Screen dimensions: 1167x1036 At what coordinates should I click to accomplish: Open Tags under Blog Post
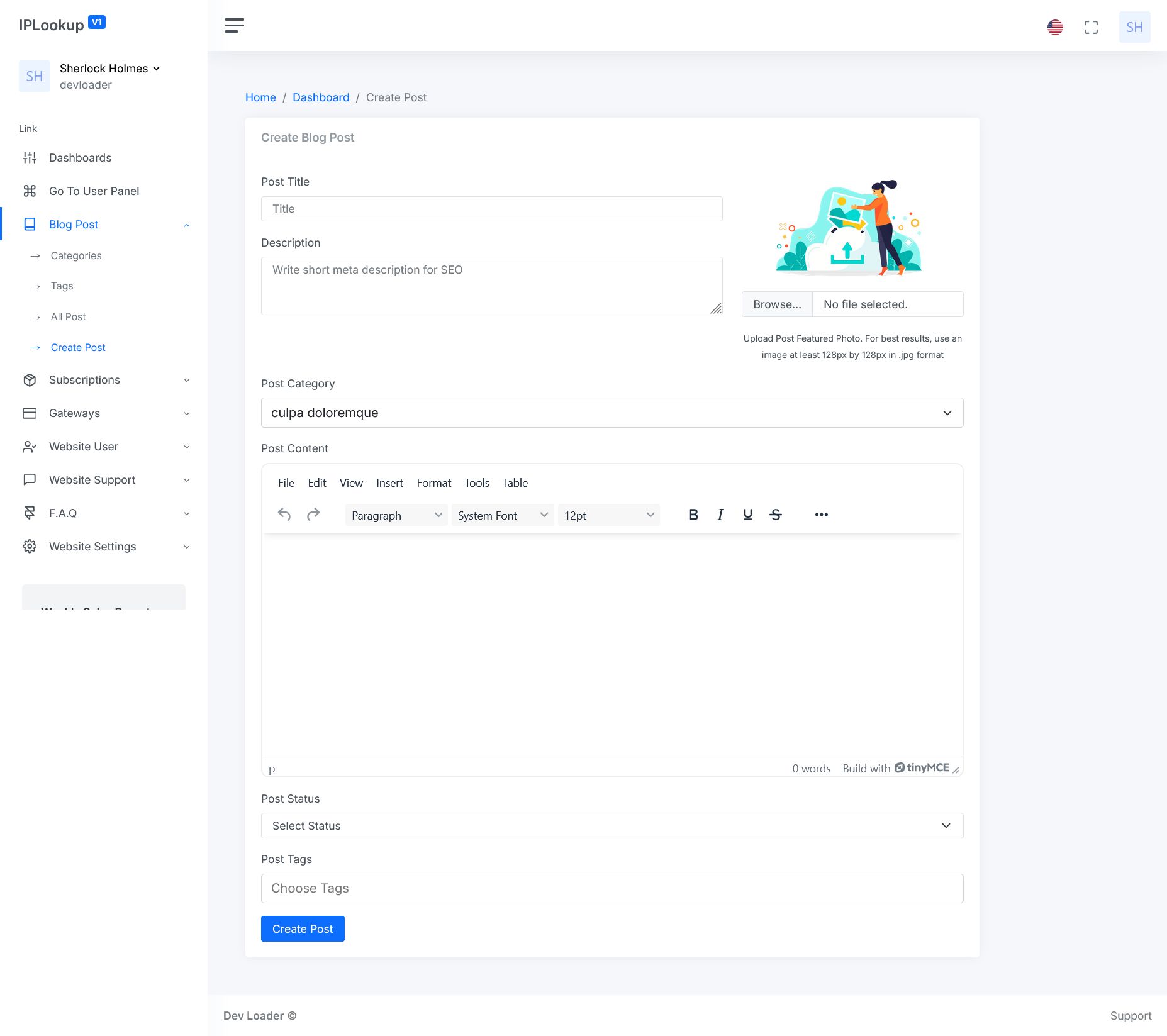62,286
